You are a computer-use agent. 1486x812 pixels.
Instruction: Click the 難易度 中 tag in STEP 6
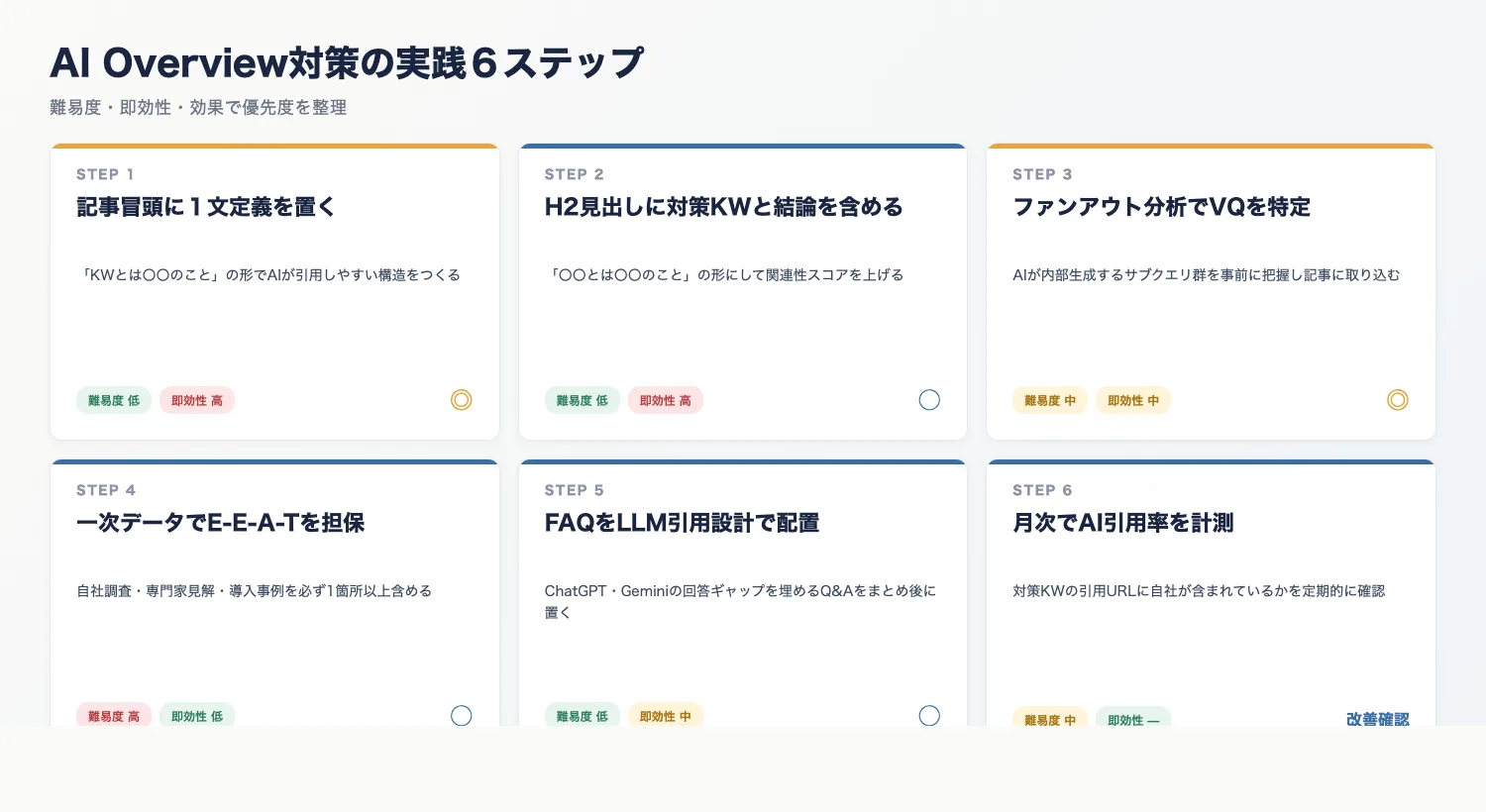1050,718
